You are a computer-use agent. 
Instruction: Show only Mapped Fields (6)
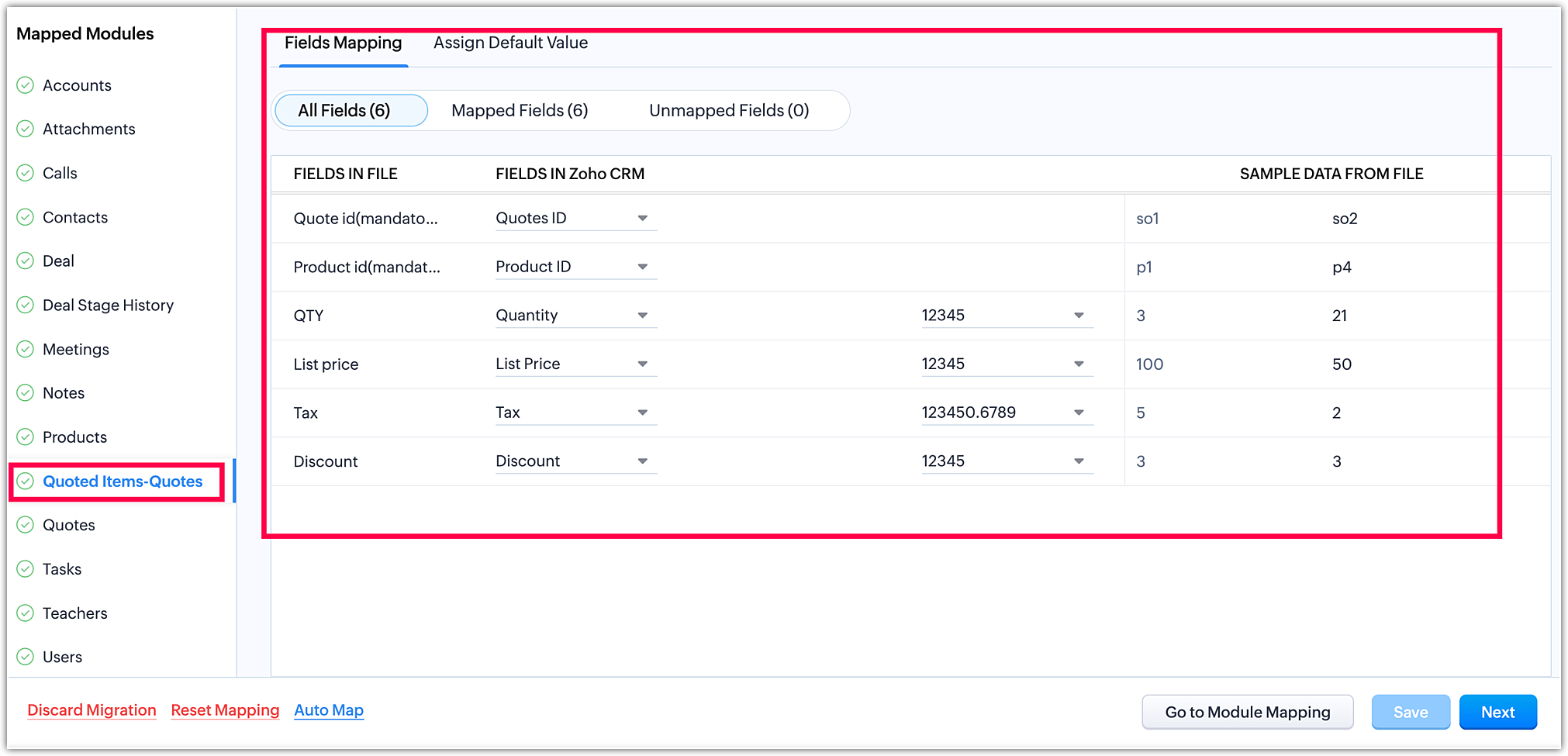pyautogui.click(x=520, y=111)
